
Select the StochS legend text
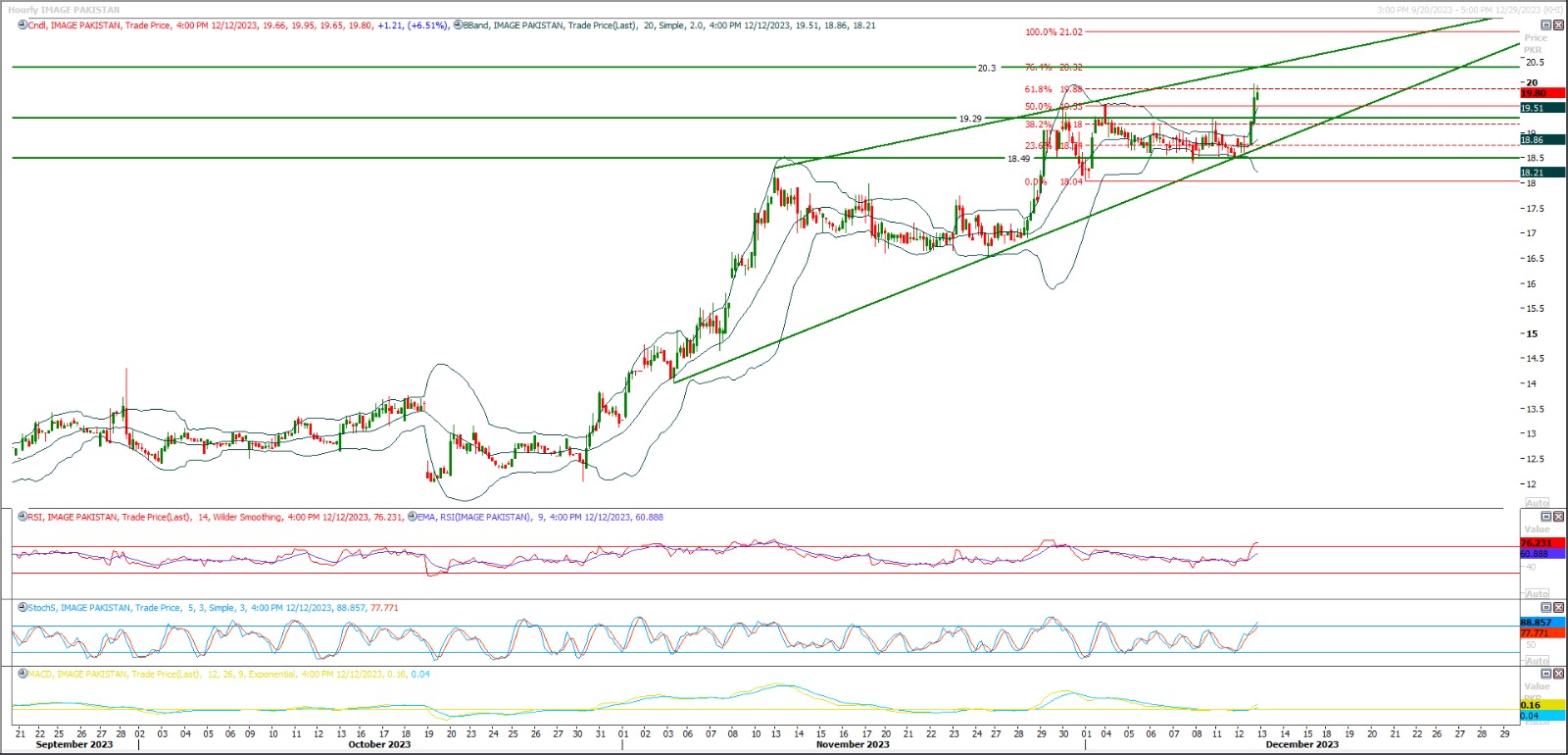213,608
